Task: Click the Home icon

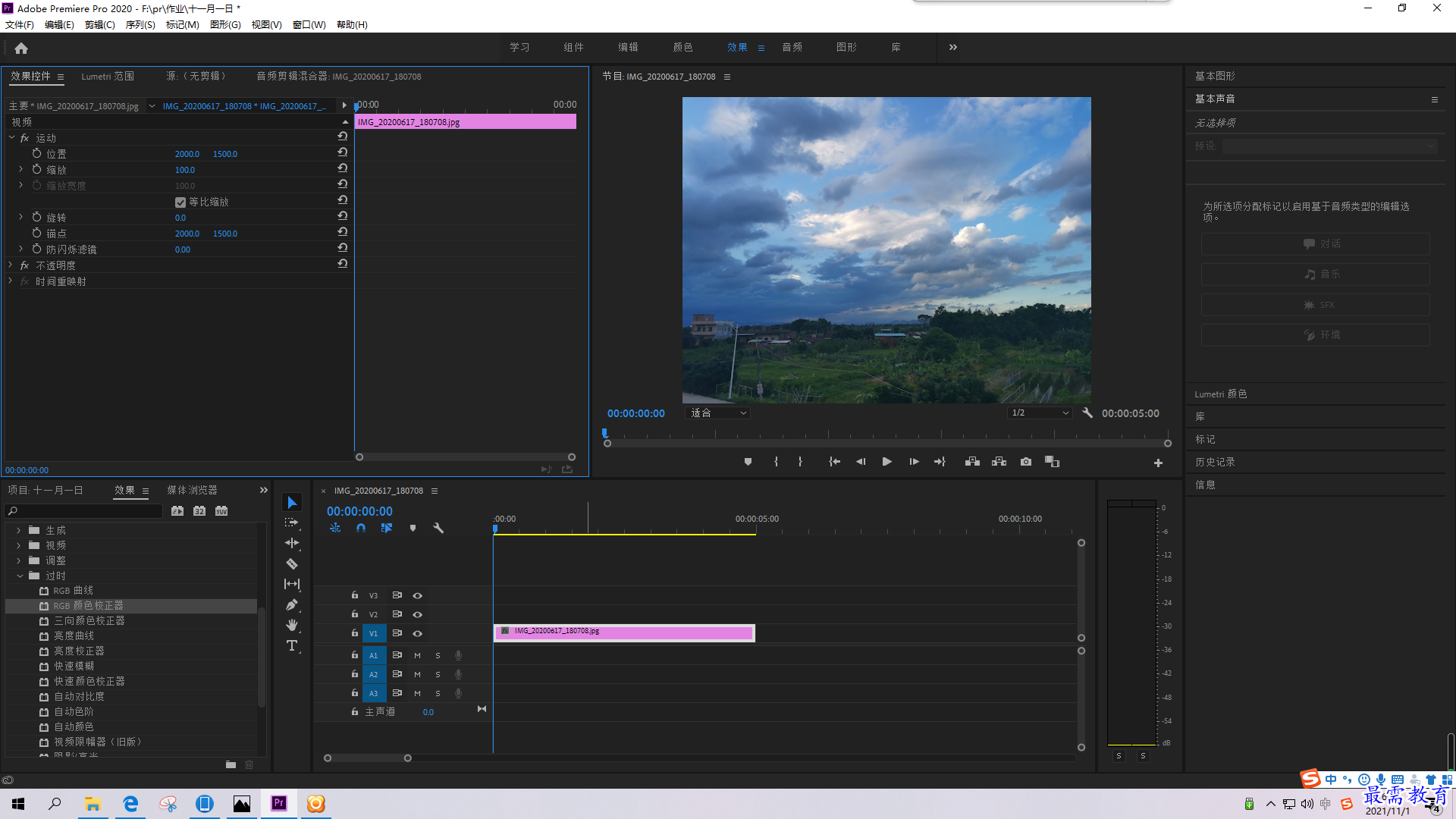Action: pyautogui.click(x=21, y=48)
